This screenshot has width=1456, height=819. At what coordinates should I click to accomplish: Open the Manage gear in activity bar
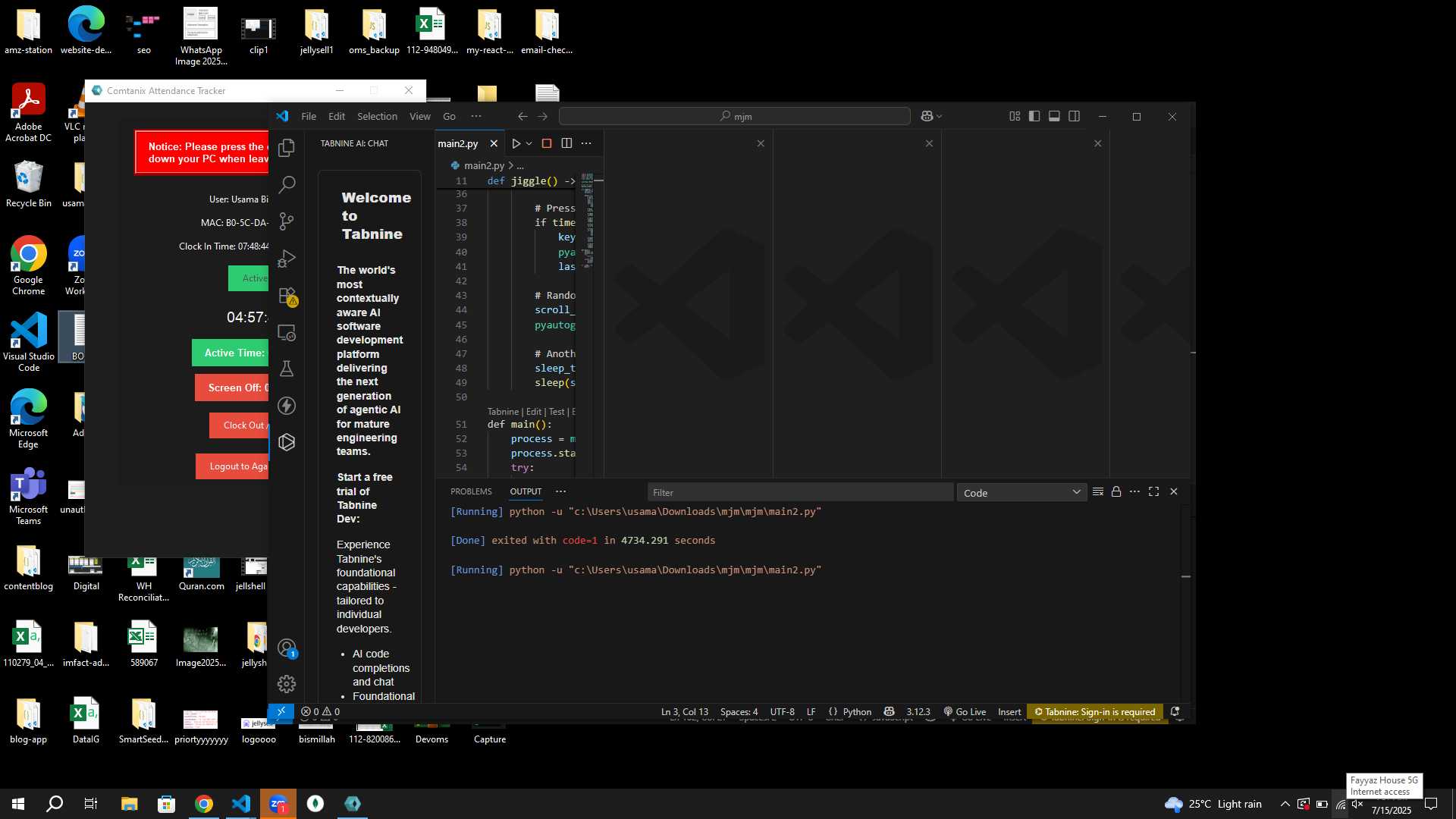pyautogui.click(x=287, y=684)
